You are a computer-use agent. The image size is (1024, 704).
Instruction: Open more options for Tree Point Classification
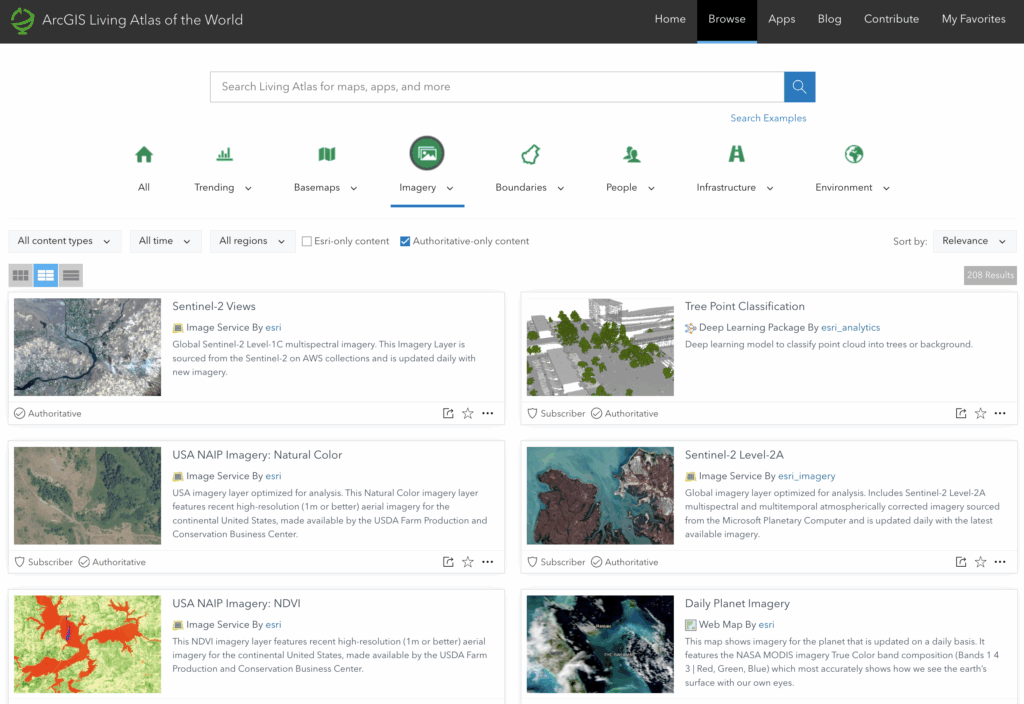[x=1000, y=413]
